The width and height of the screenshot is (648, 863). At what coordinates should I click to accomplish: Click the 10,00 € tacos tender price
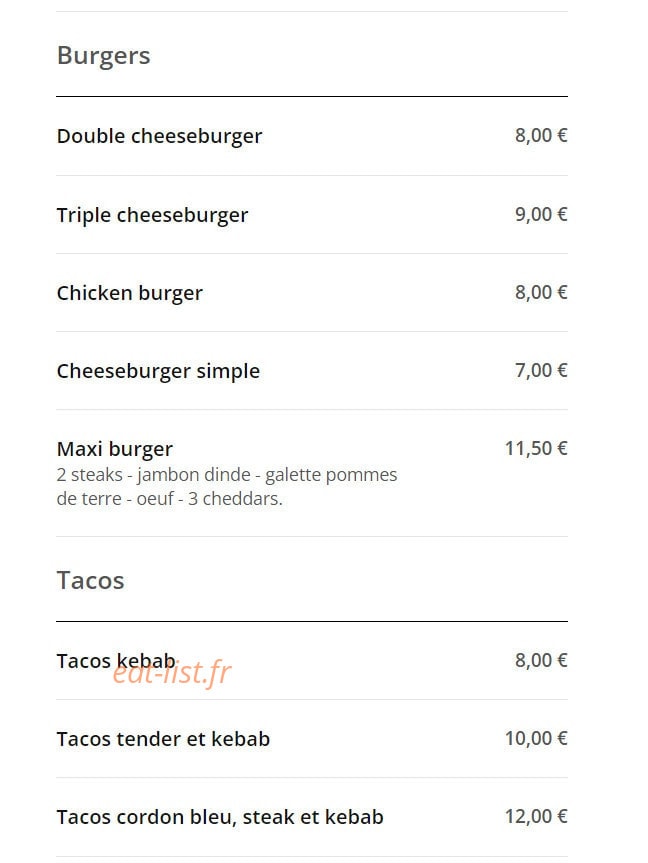(536, 739)
